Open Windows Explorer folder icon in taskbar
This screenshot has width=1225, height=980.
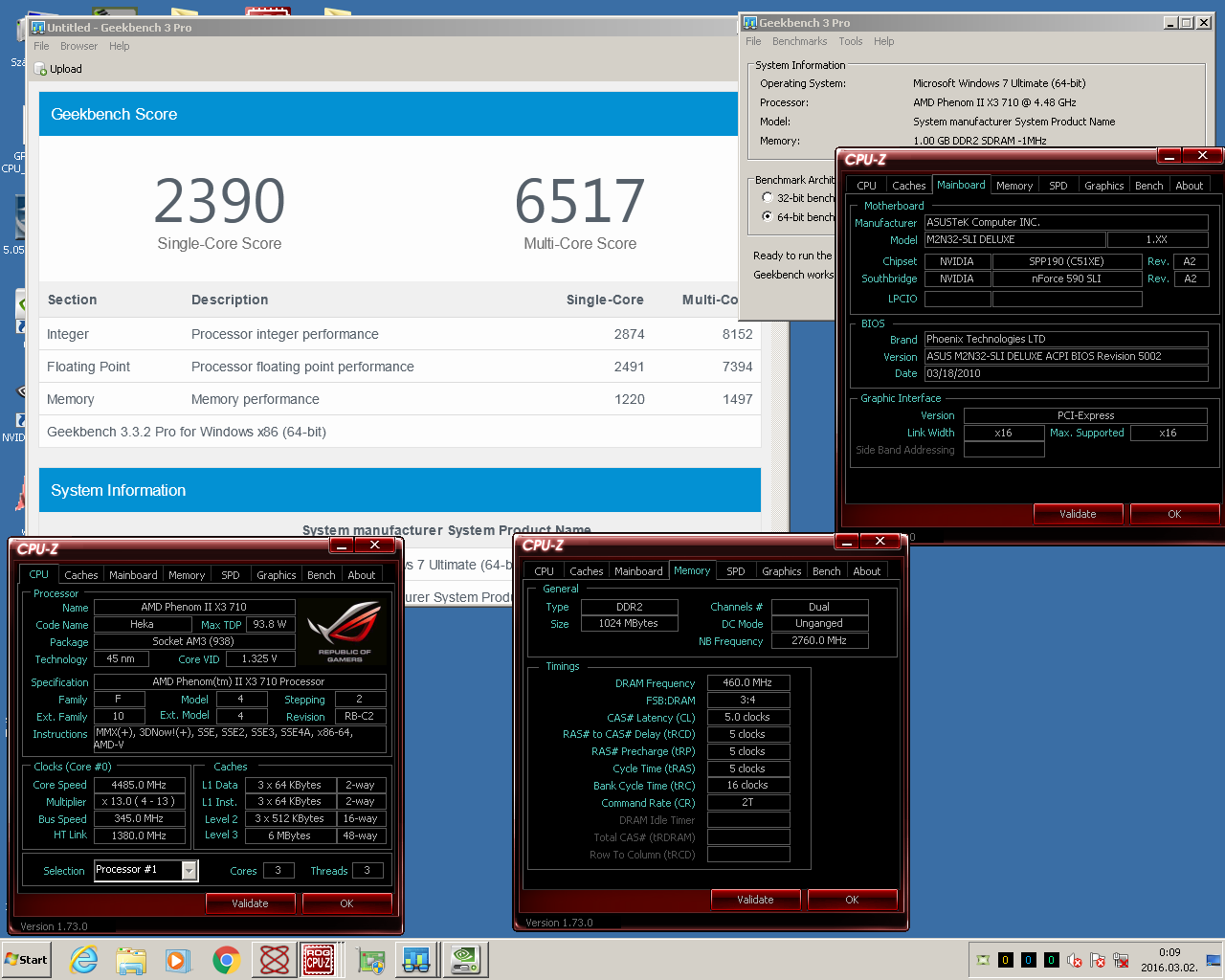point(131,959)
